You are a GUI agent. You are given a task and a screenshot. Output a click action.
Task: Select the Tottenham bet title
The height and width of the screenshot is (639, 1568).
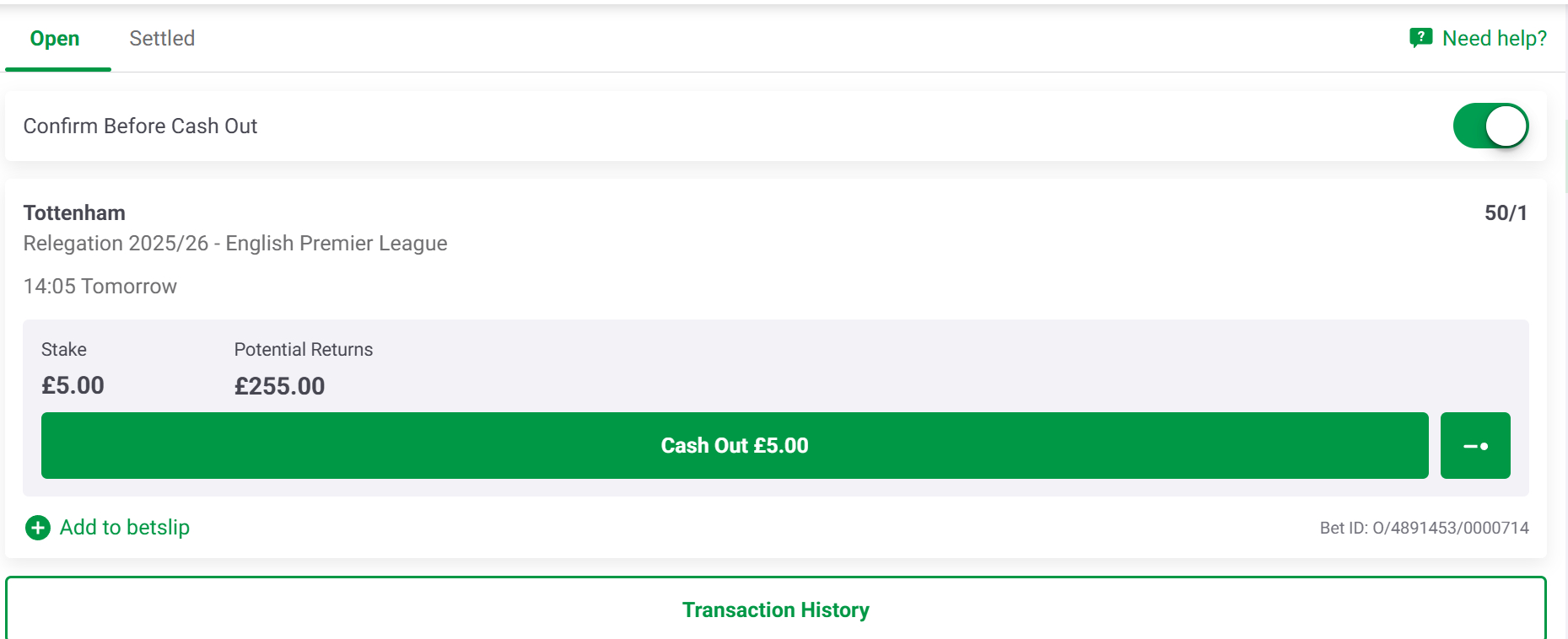click(x=74, y=213)
